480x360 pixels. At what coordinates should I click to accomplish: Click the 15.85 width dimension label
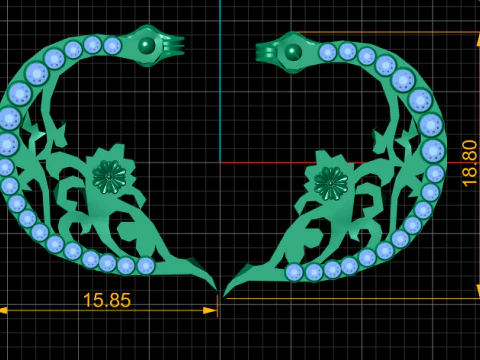point(107,300)
